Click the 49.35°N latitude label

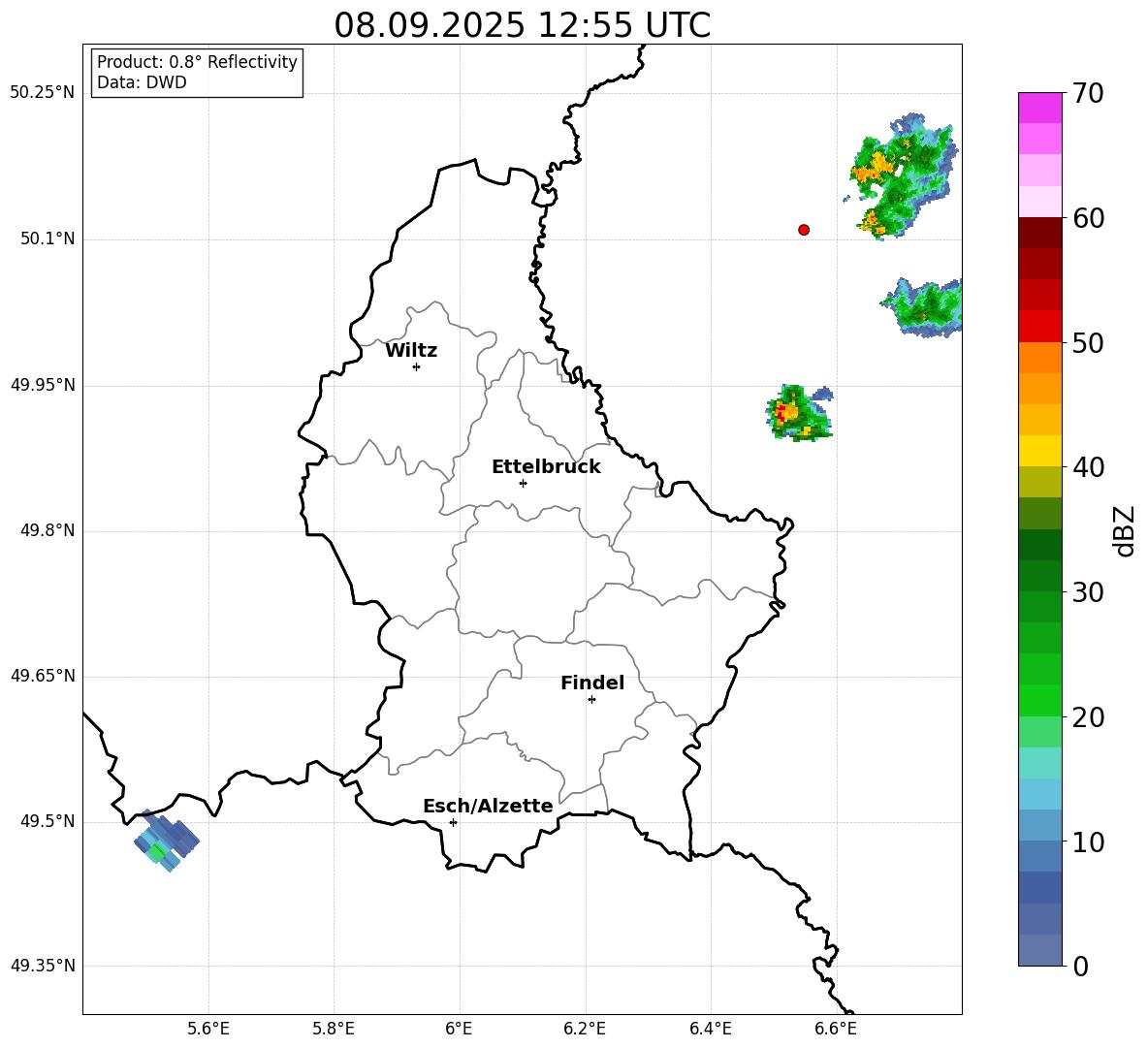coord(43,966)
